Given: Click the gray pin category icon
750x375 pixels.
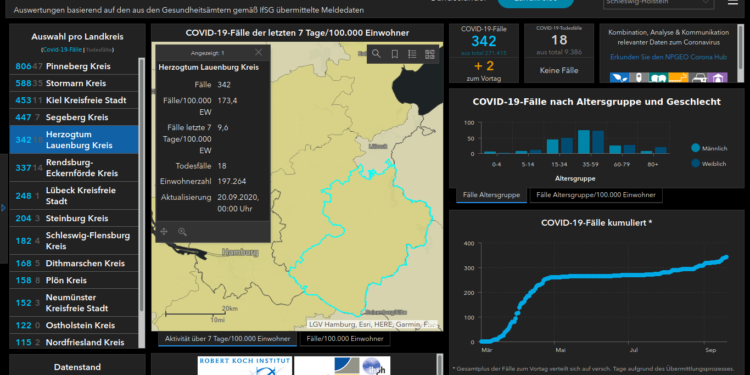Looking at the screenshot, I should coord(639,77).
